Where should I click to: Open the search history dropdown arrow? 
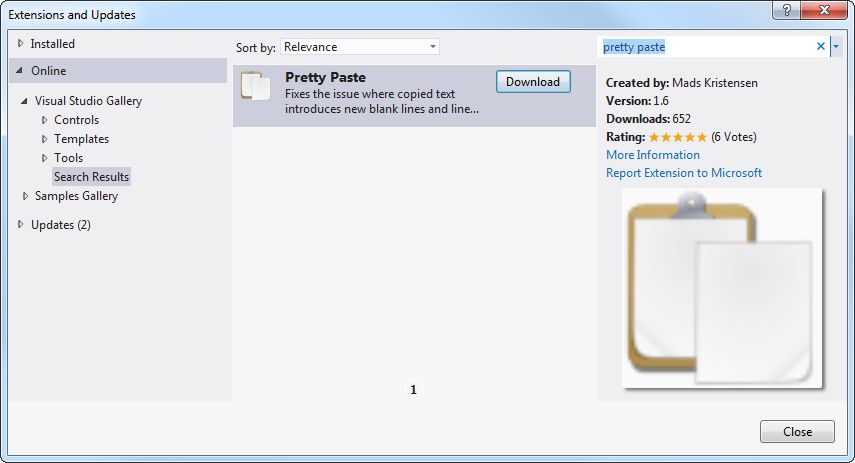click(836, 47)
